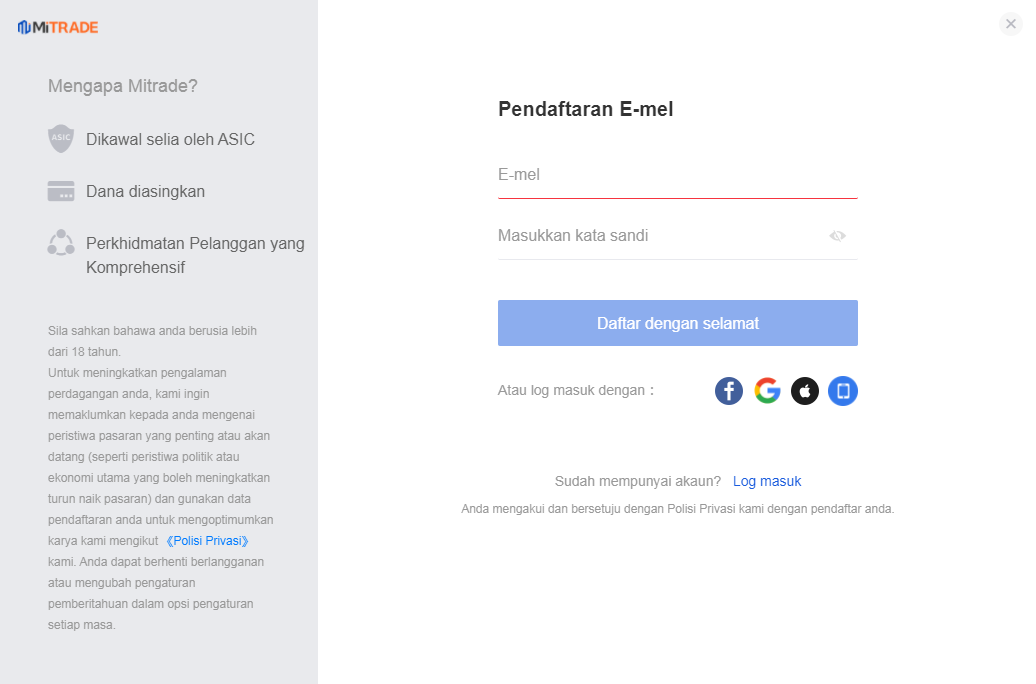Image resolution: width=1036 pixels, height=684 pixels.
Task: Click the ASIC shield icon
Action: click(x=61, y=139)
